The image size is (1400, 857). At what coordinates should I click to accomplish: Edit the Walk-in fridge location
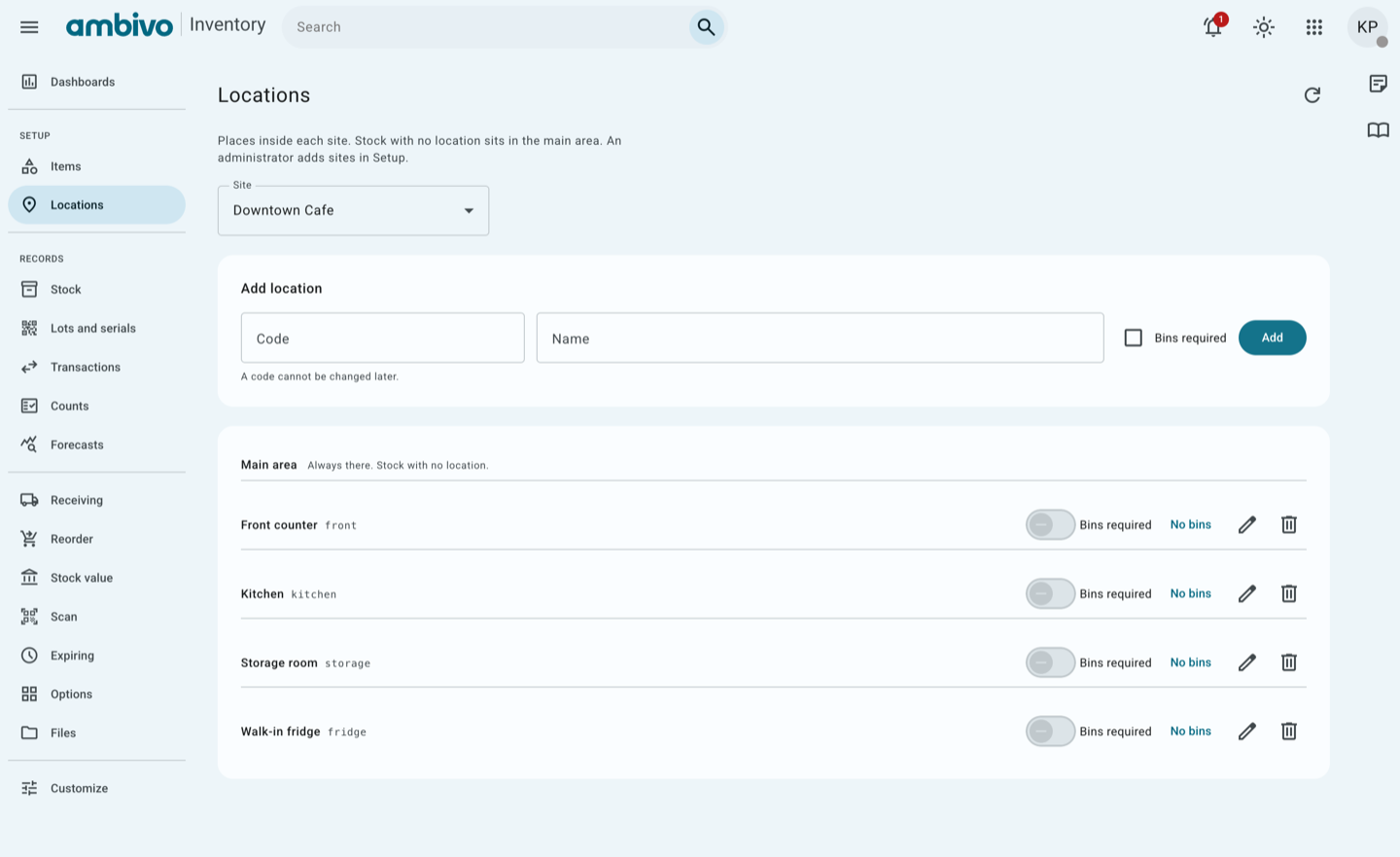1247,732
